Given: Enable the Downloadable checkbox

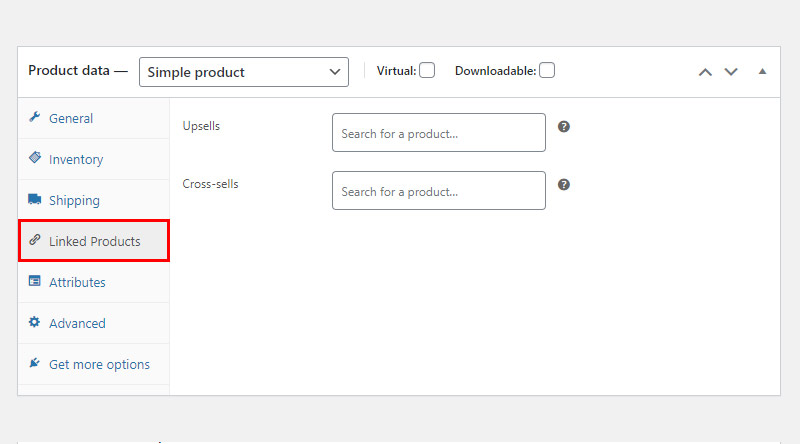Looking at the screenshot, I should (x=547, y=70).
